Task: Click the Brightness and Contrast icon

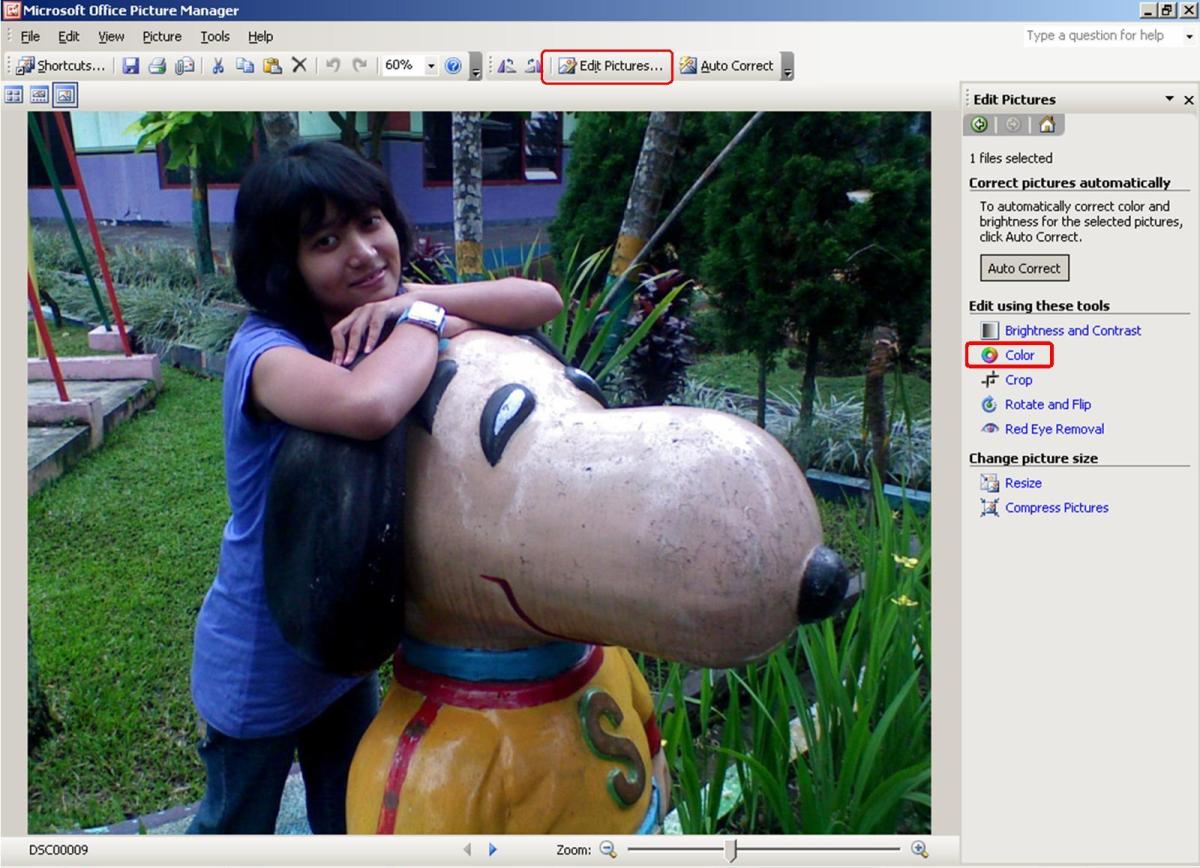Action: (990, 330)
